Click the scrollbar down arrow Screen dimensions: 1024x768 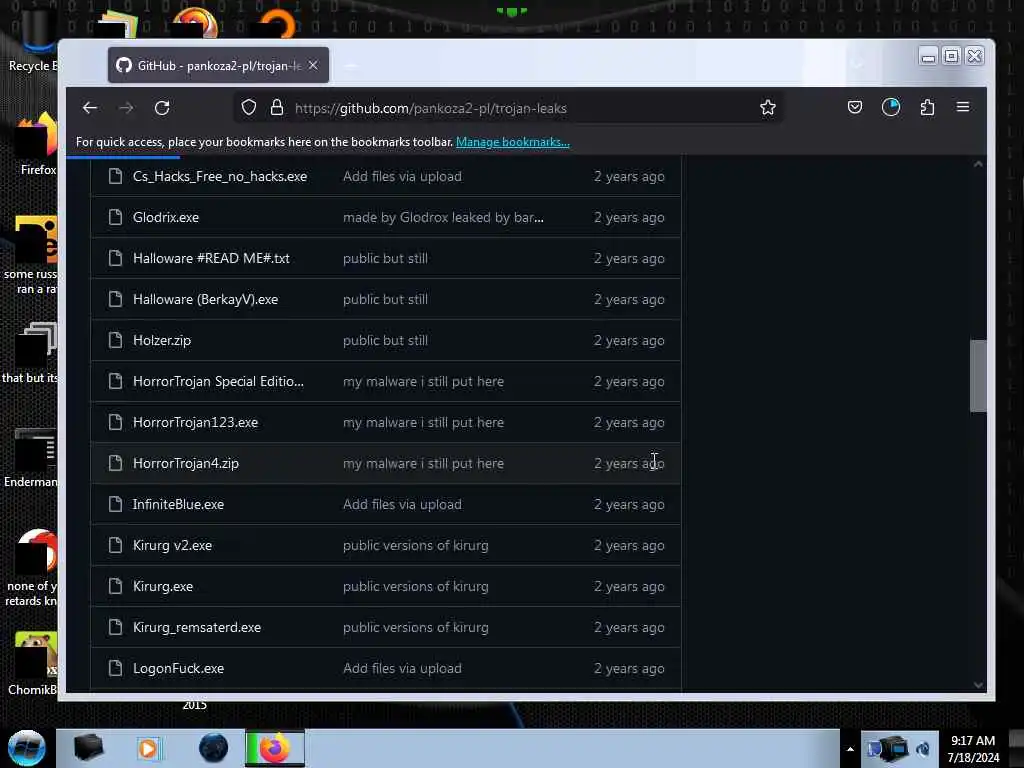(x=978, y=685)
